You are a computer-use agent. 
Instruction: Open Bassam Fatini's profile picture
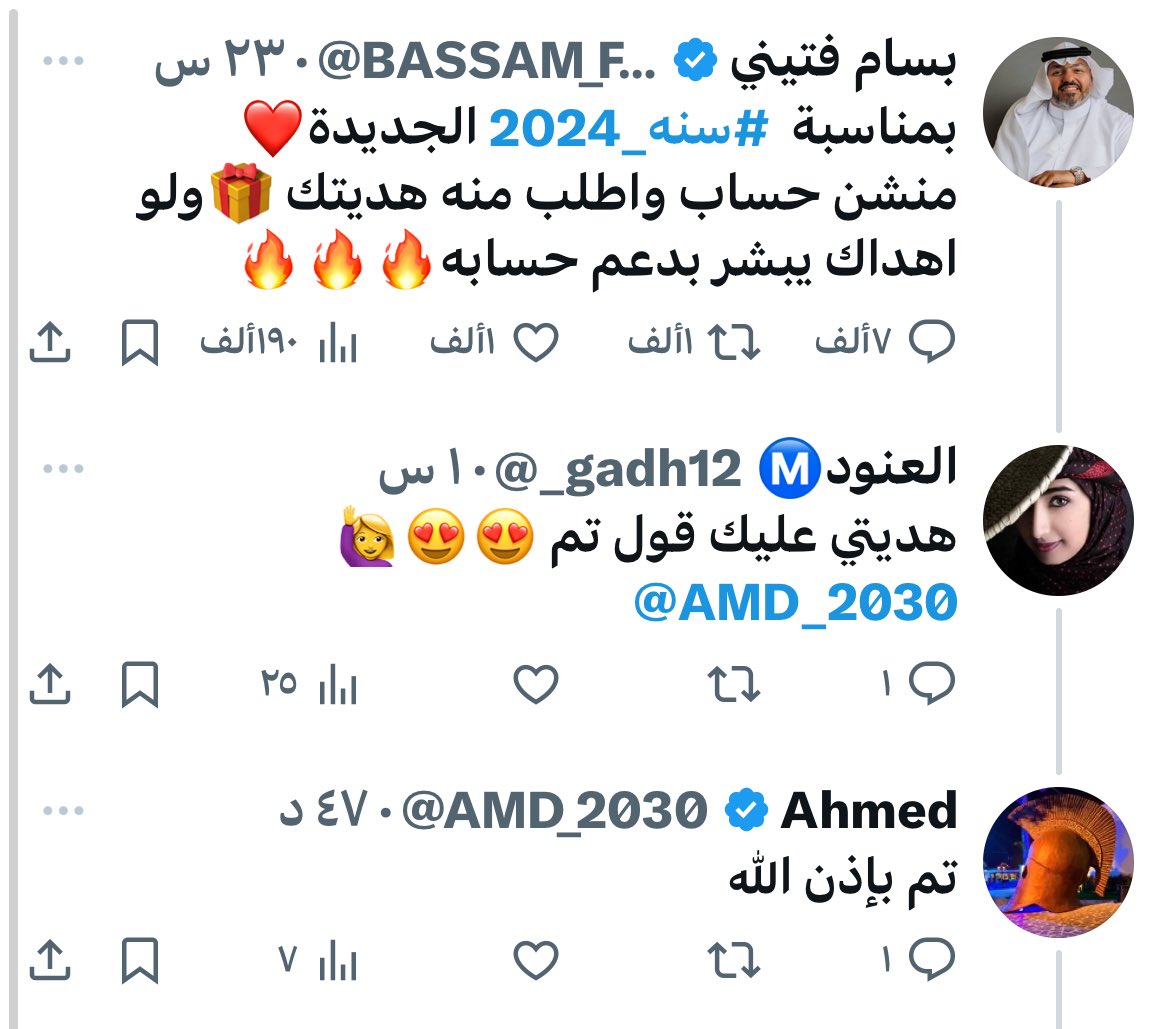point(1058,112)
